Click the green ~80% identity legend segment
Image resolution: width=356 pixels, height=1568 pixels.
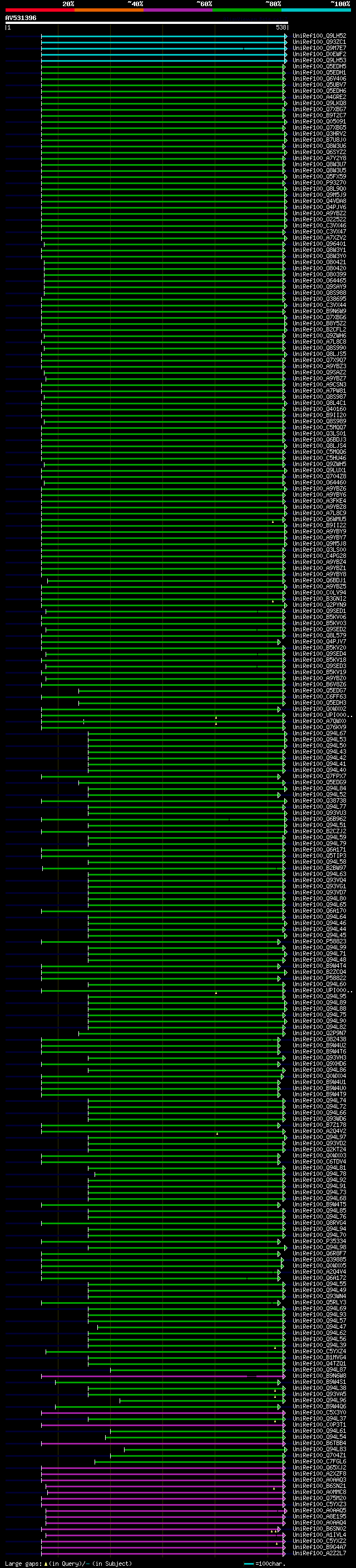coord(247,10)
